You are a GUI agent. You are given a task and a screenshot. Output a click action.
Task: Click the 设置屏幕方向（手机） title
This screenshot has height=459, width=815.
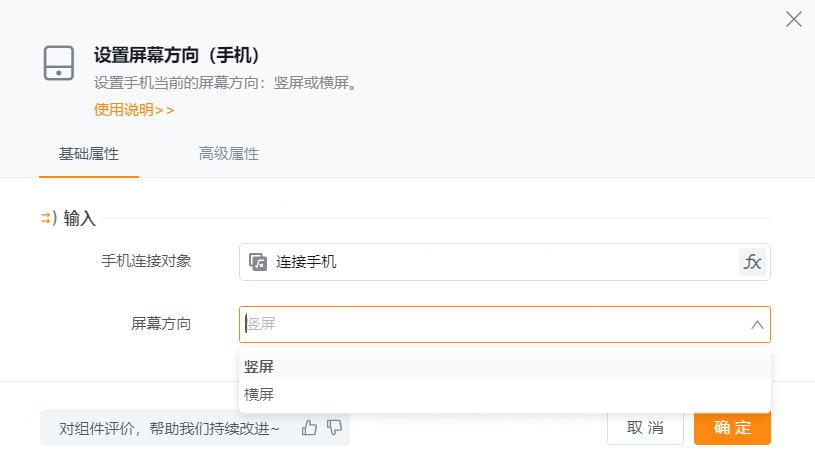(x=183, y=55)
